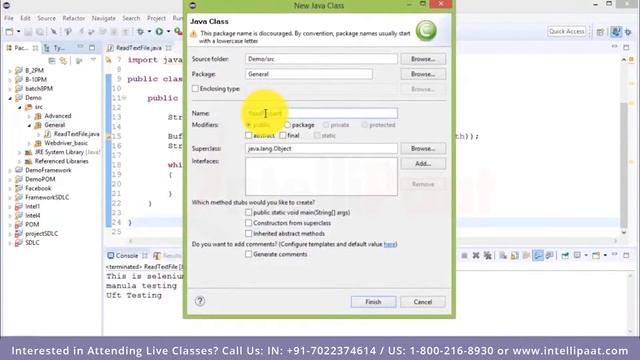This screenshot has height=360, width=640.
Task: Select the public modifier radio button
Action: (249, 125)
